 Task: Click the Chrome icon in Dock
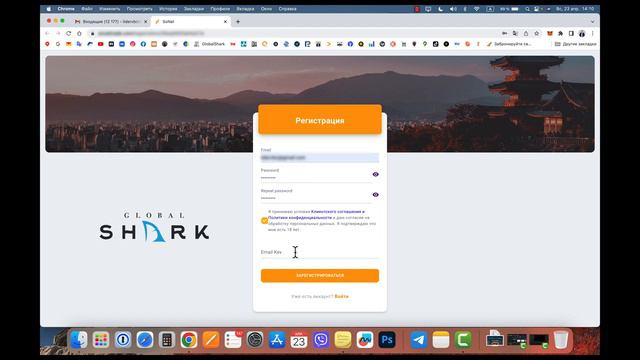point(189,340)
